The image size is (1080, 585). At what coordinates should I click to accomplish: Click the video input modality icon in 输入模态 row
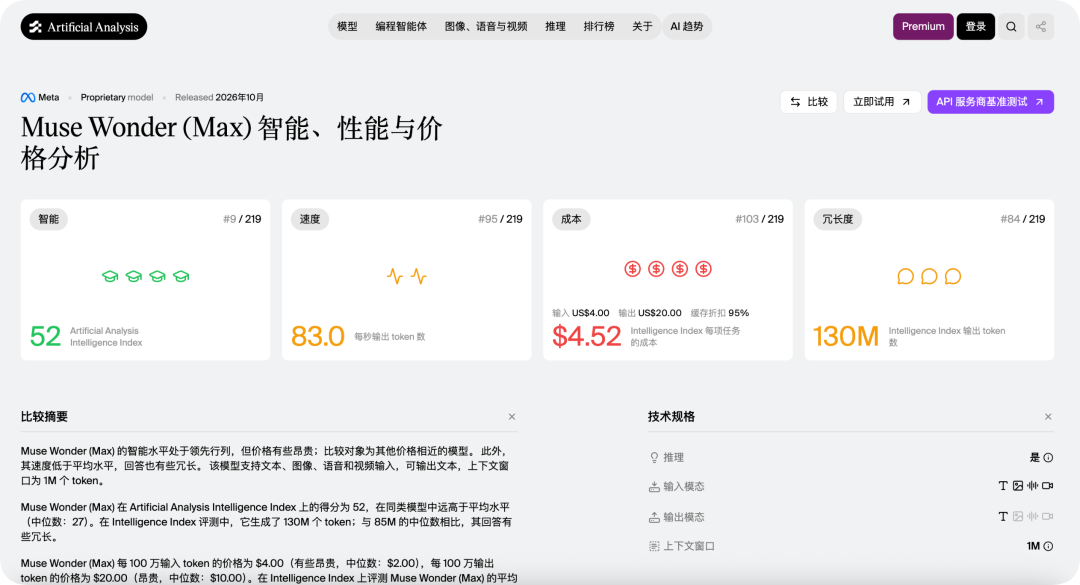click(x=1048, y=486)
